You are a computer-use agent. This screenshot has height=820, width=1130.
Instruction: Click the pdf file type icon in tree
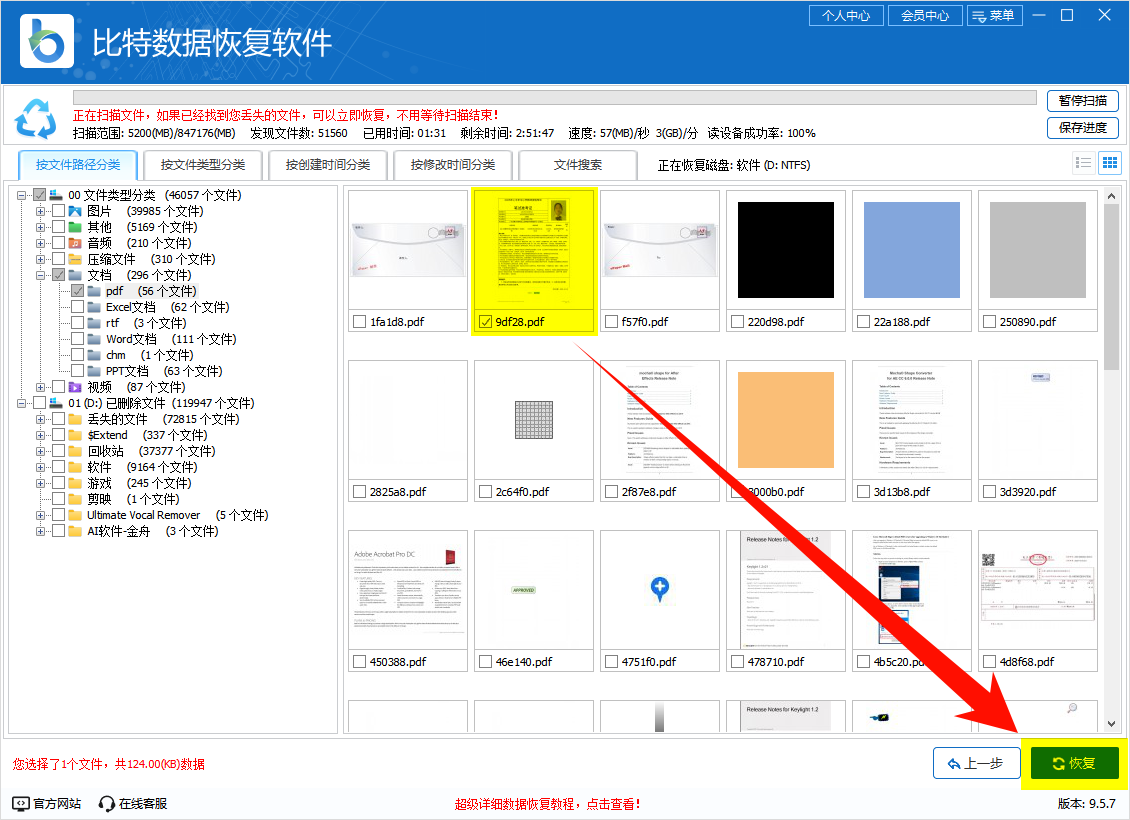tap(96, 290)
